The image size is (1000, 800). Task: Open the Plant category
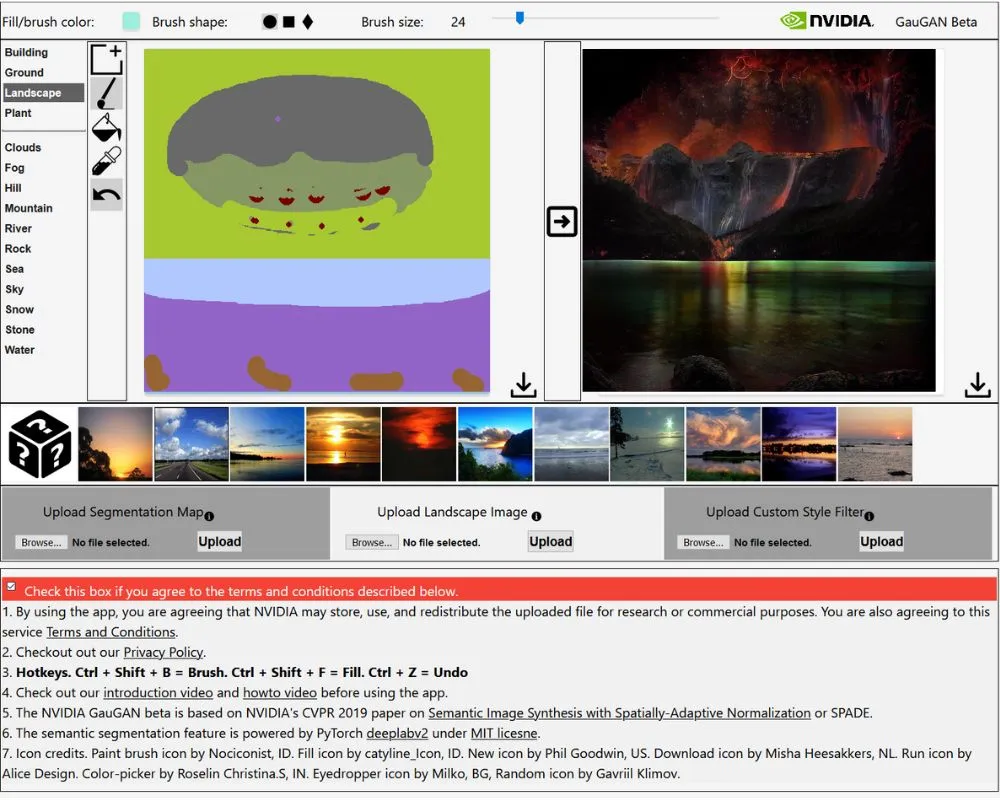click(18, 113)
